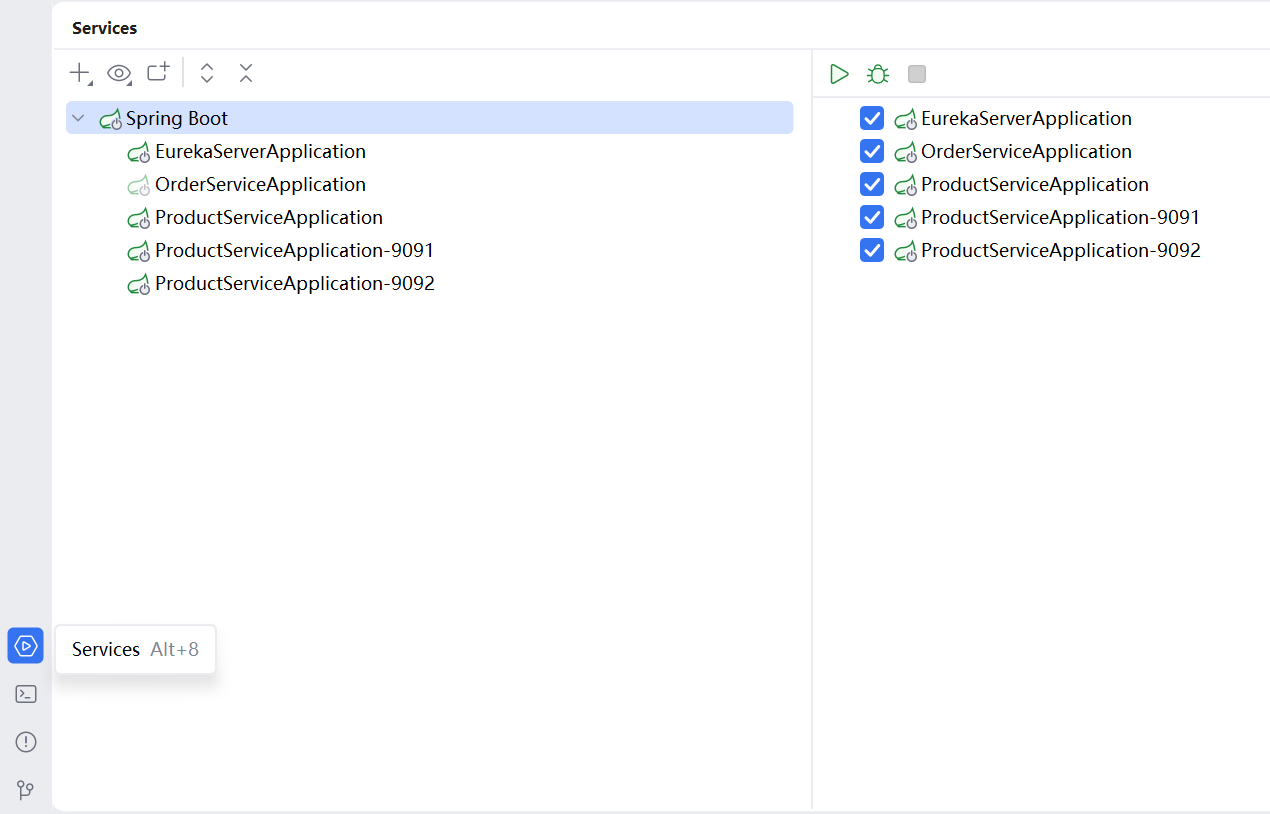This screenshot has height=814, width=1270.
Task: Collapse the Spring Boot node chevron
Action: point(78,118)
